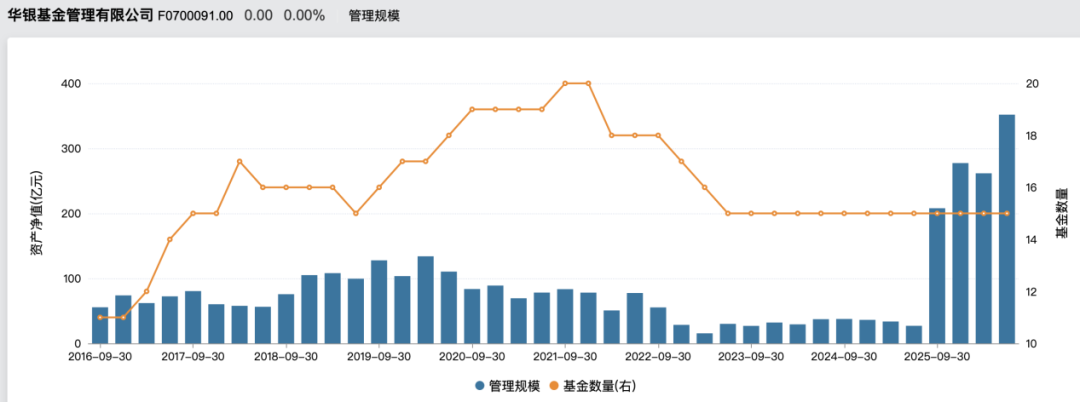Toggle the 管理规模 legend series
Screen dimensions: 1080x402
[x=507, y=385]
